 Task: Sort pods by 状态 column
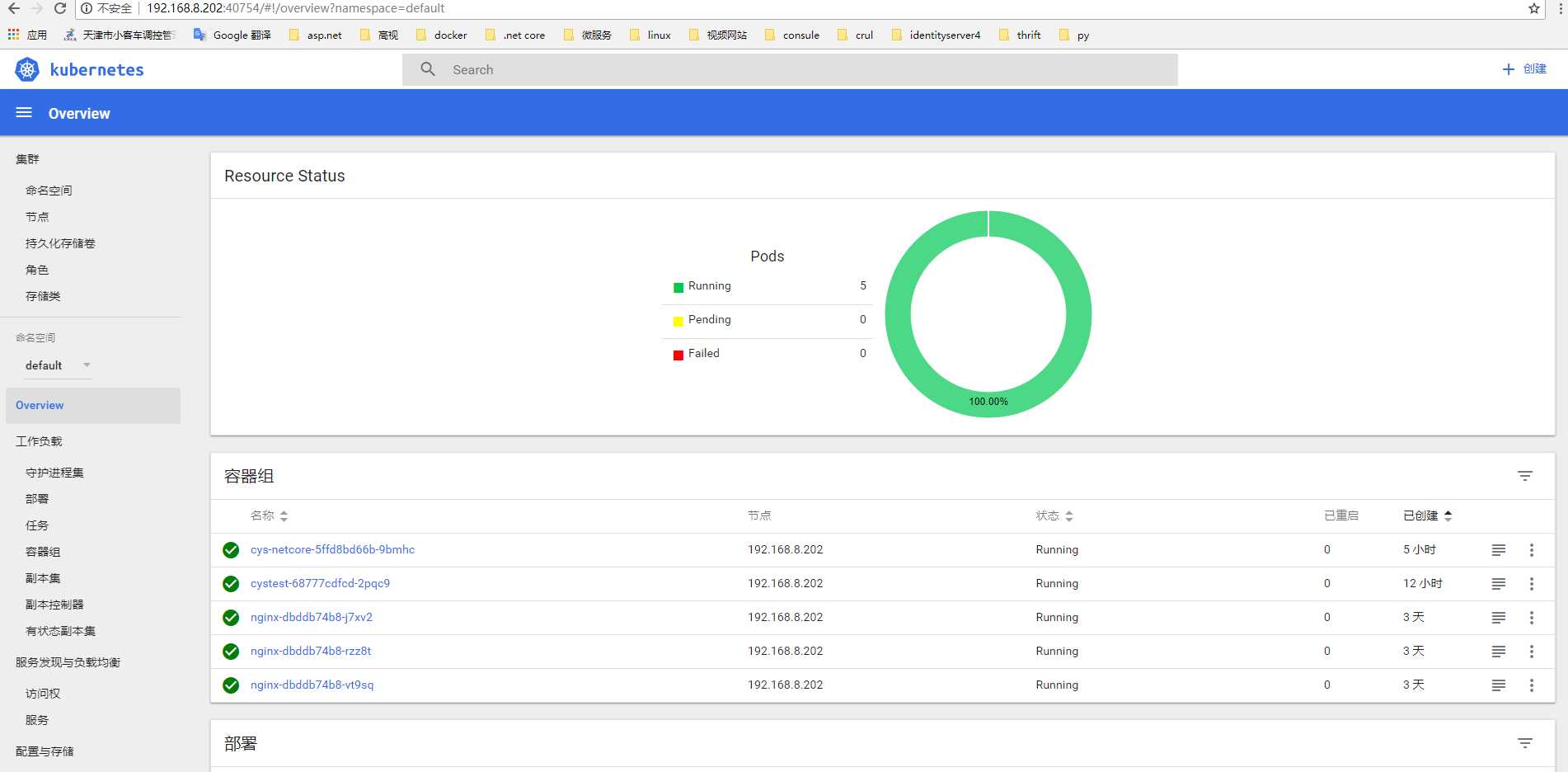tap(1054, 515)
